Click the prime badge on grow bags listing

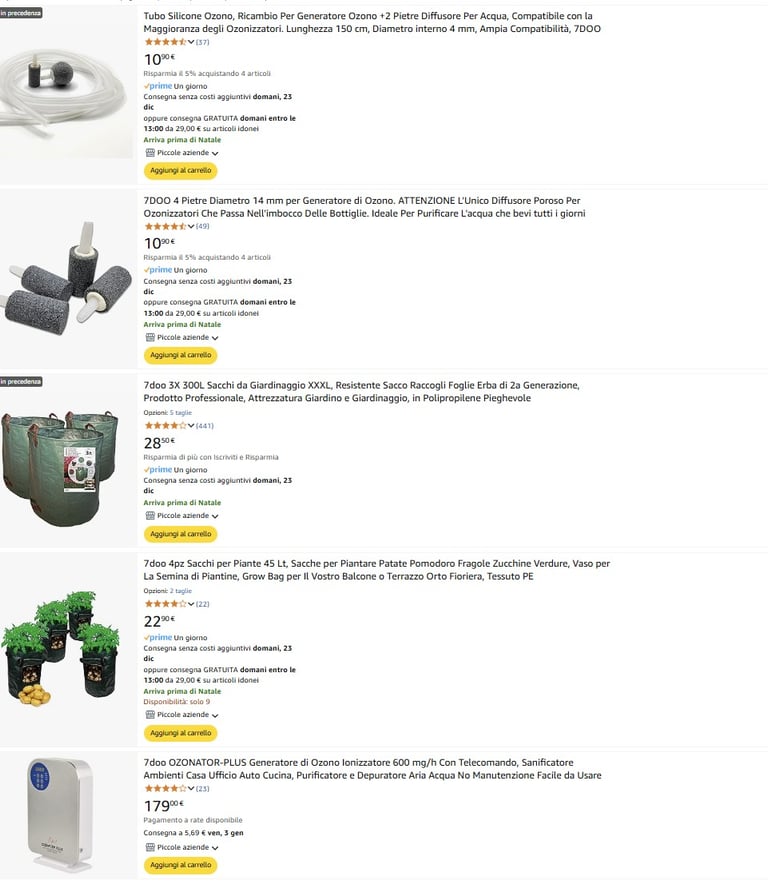point(158,637)
